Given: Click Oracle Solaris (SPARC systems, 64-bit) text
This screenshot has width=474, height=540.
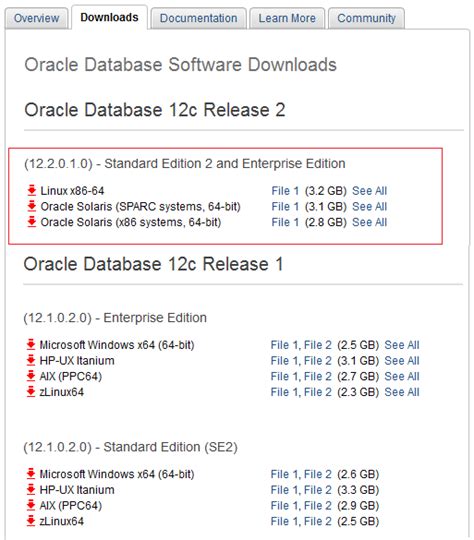Looking at the screenshot, I should (141, 207).
